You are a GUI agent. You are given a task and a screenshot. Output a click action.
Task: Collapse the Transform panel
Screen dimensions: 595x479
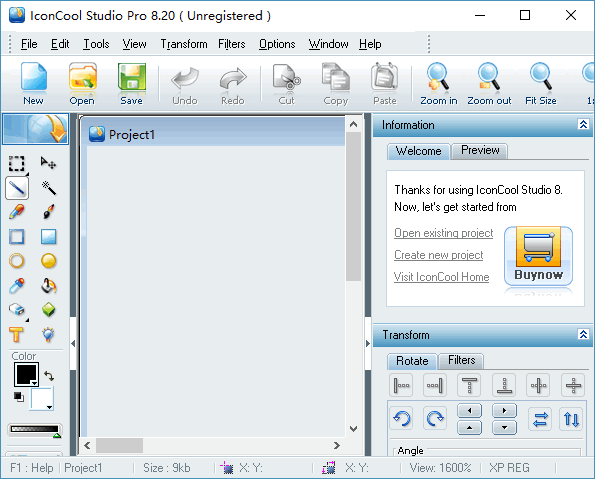583,334
